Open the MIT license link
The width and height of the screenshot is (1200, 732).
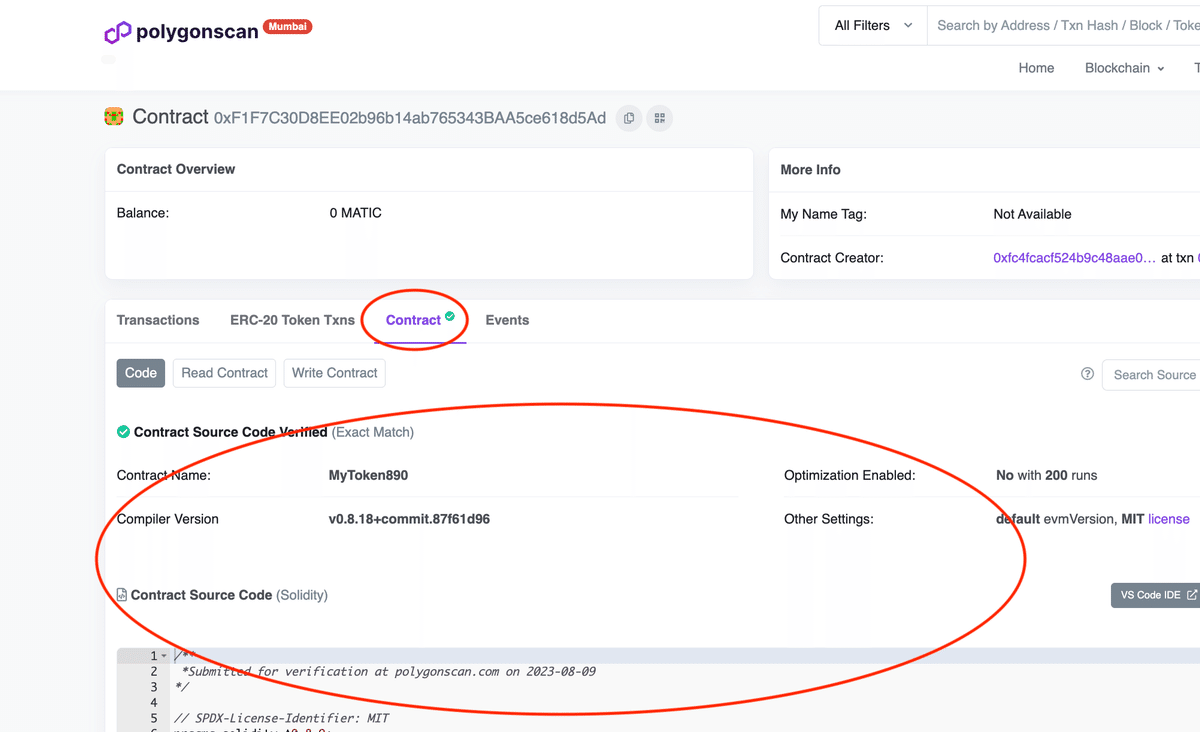pyautogui.click(x=1169, y=519)
